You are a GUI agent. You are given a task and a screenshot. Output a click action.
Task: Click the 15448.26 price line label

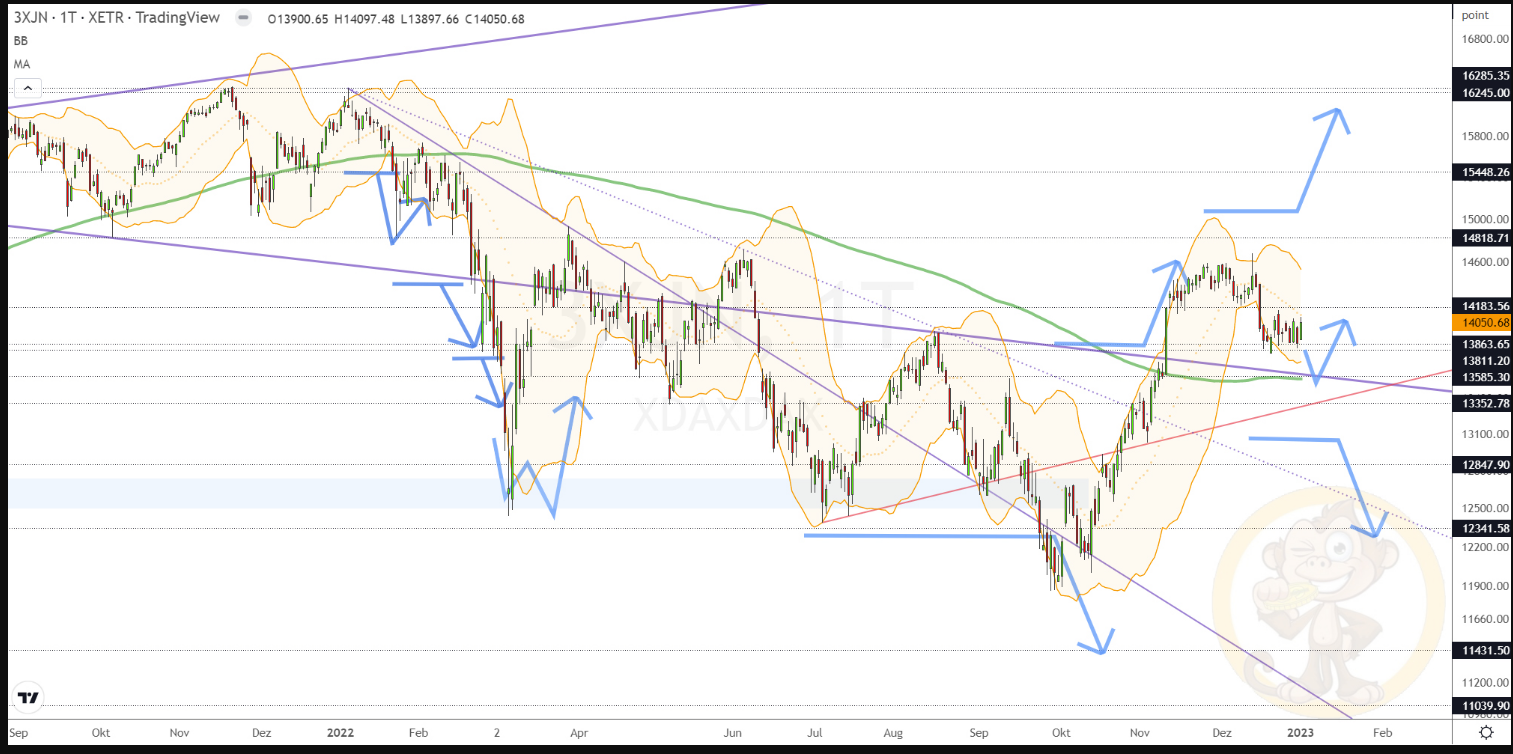[x=1484, y=172]
